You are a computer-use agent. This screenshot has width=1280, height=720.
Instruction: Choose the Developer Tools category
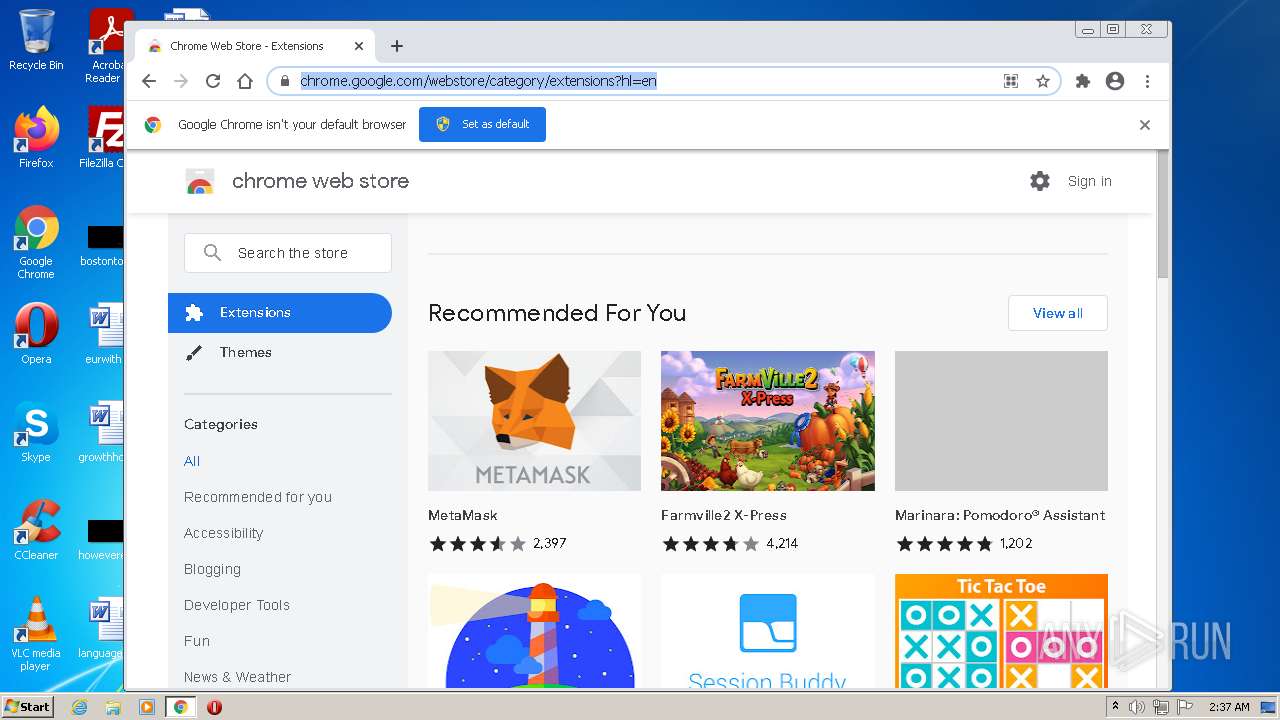click(x=237, y=605)
